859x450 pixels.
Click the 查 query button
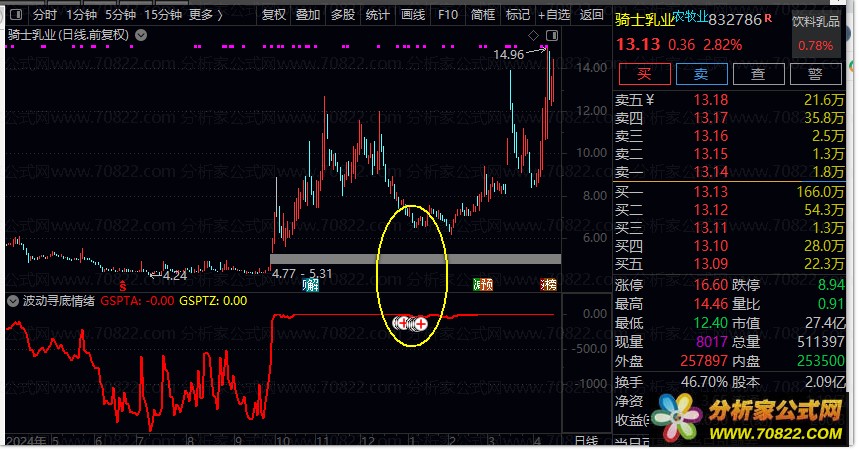758,74
